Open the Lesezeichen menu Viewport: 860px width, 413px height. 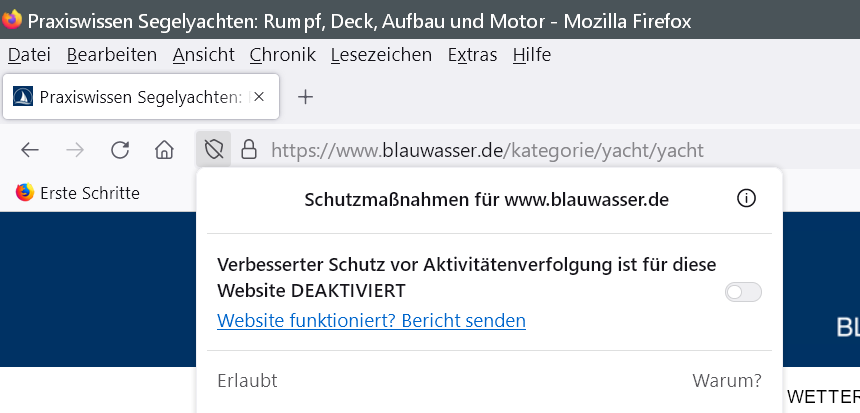(x=381, y=55)
